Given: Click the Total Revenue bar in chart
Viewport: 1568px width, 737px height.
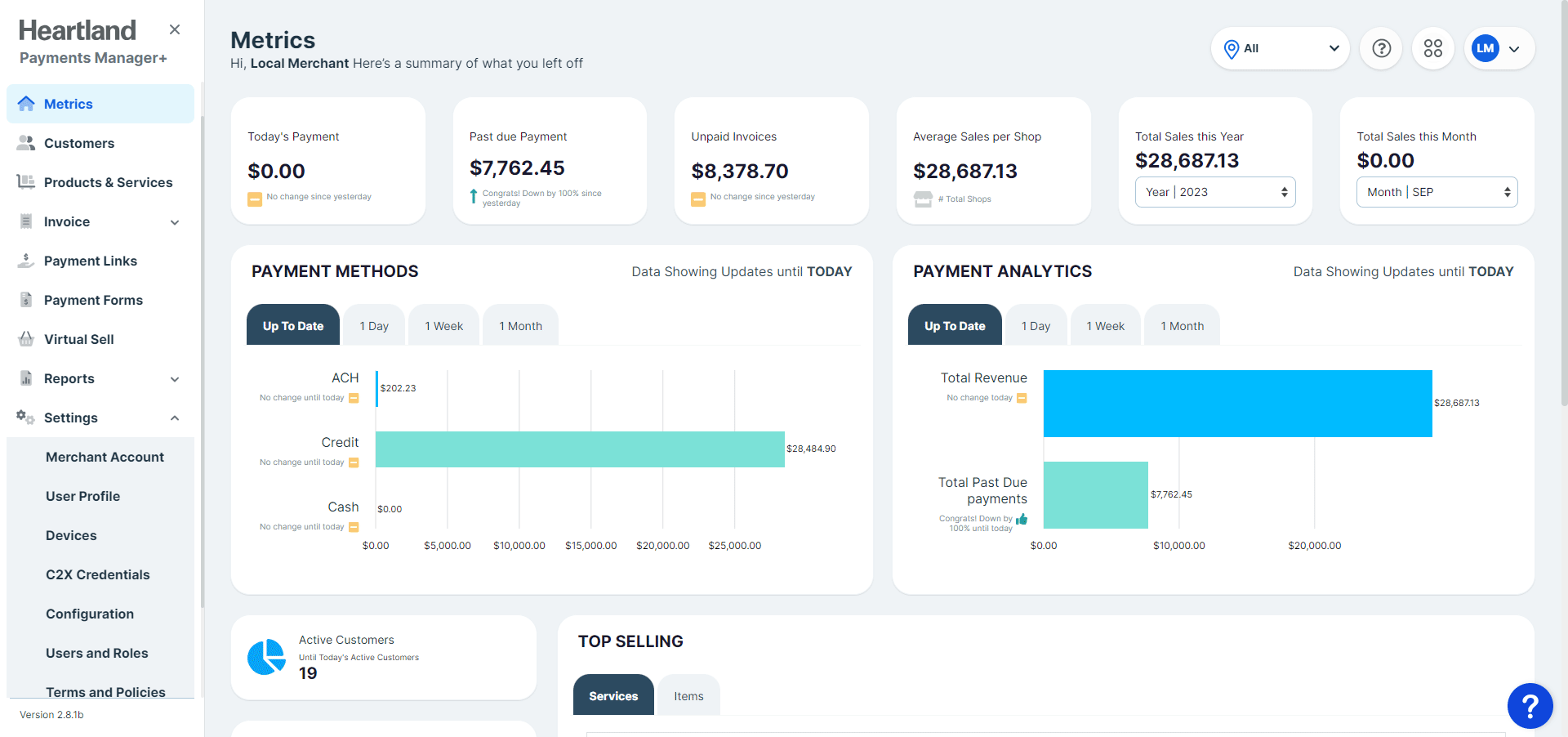Looking at the screenshot, I should (1237, 404).
